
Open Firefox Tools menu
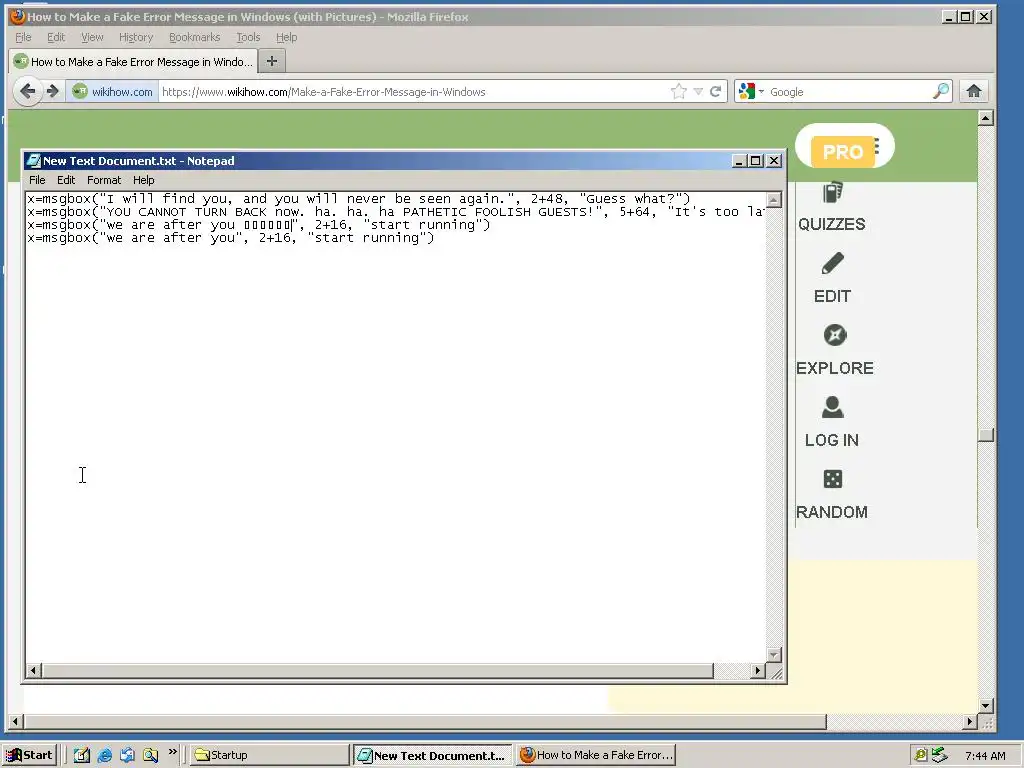tap(248, 37)
